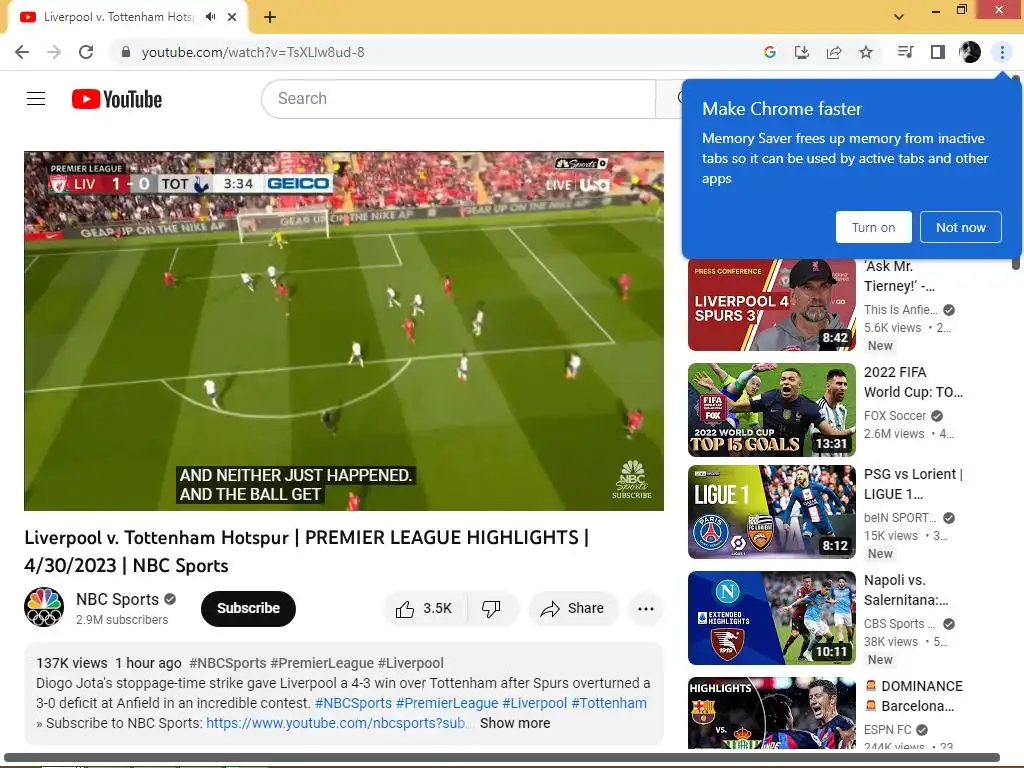Open the Liverpool 4 Spurs 3 press conference thumbnail

point(771,305)
